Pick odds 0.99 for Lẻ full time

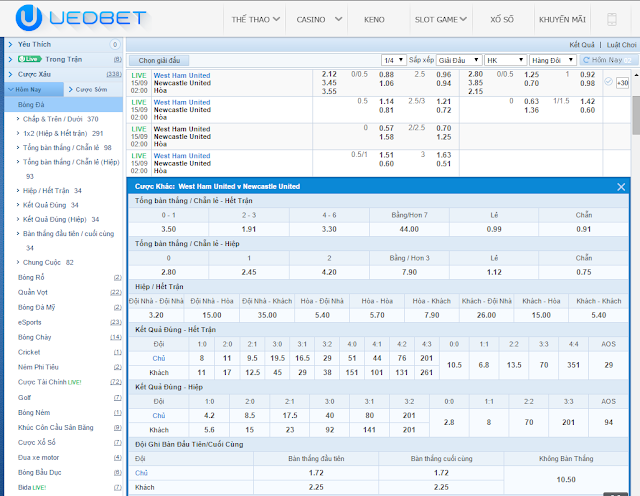pyautogui.click(x=494, y=229)
